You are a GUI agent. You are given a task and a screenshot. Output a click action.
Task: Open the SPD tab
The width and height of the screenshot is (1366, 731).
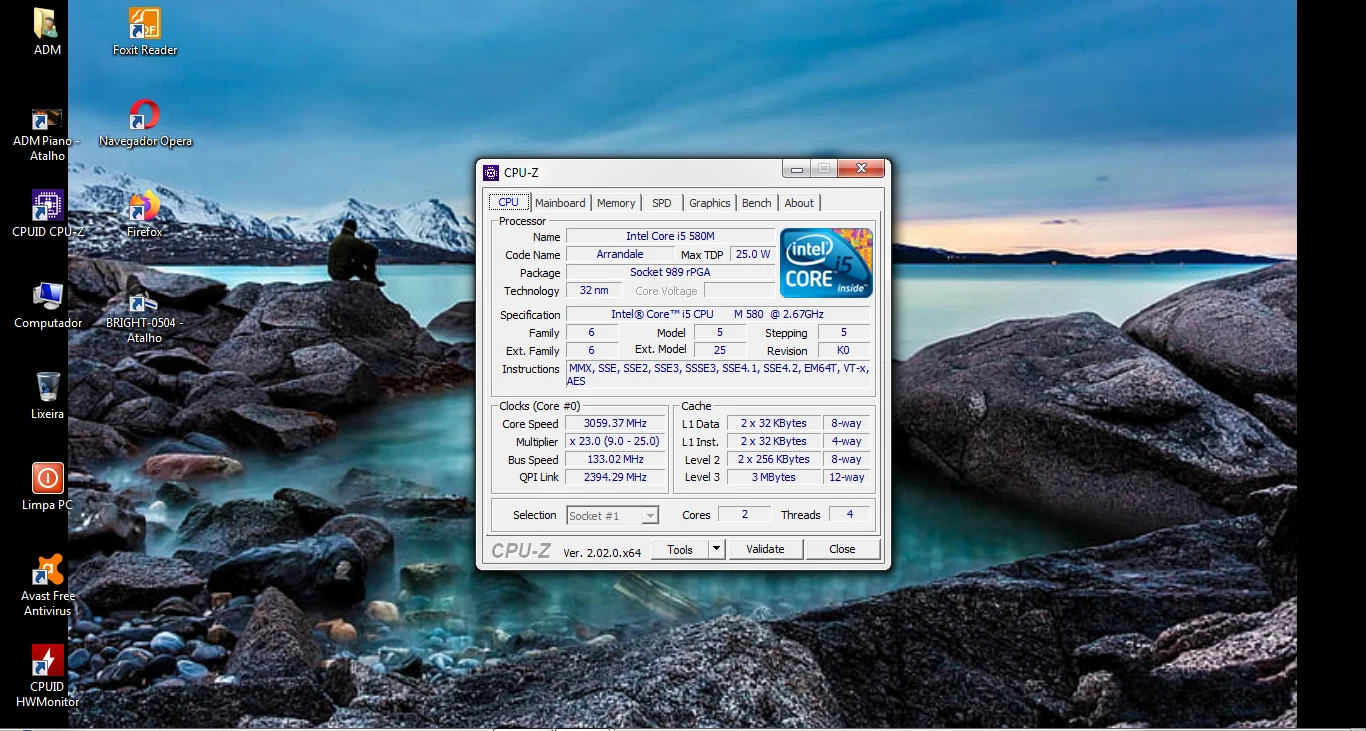point(662,203)
